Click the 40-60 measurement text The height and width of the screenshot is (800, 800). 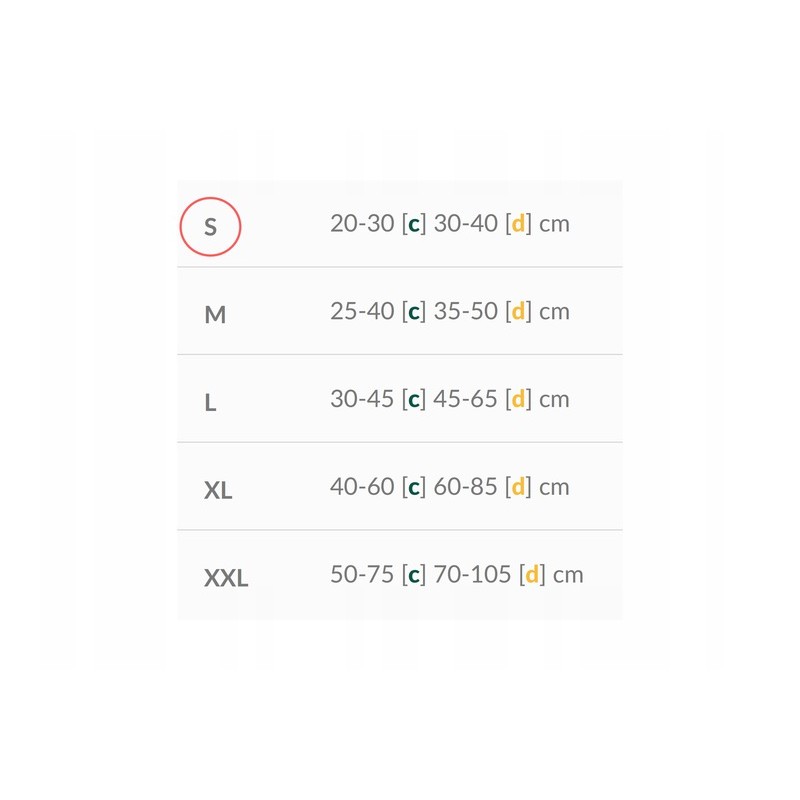[362, 487]
